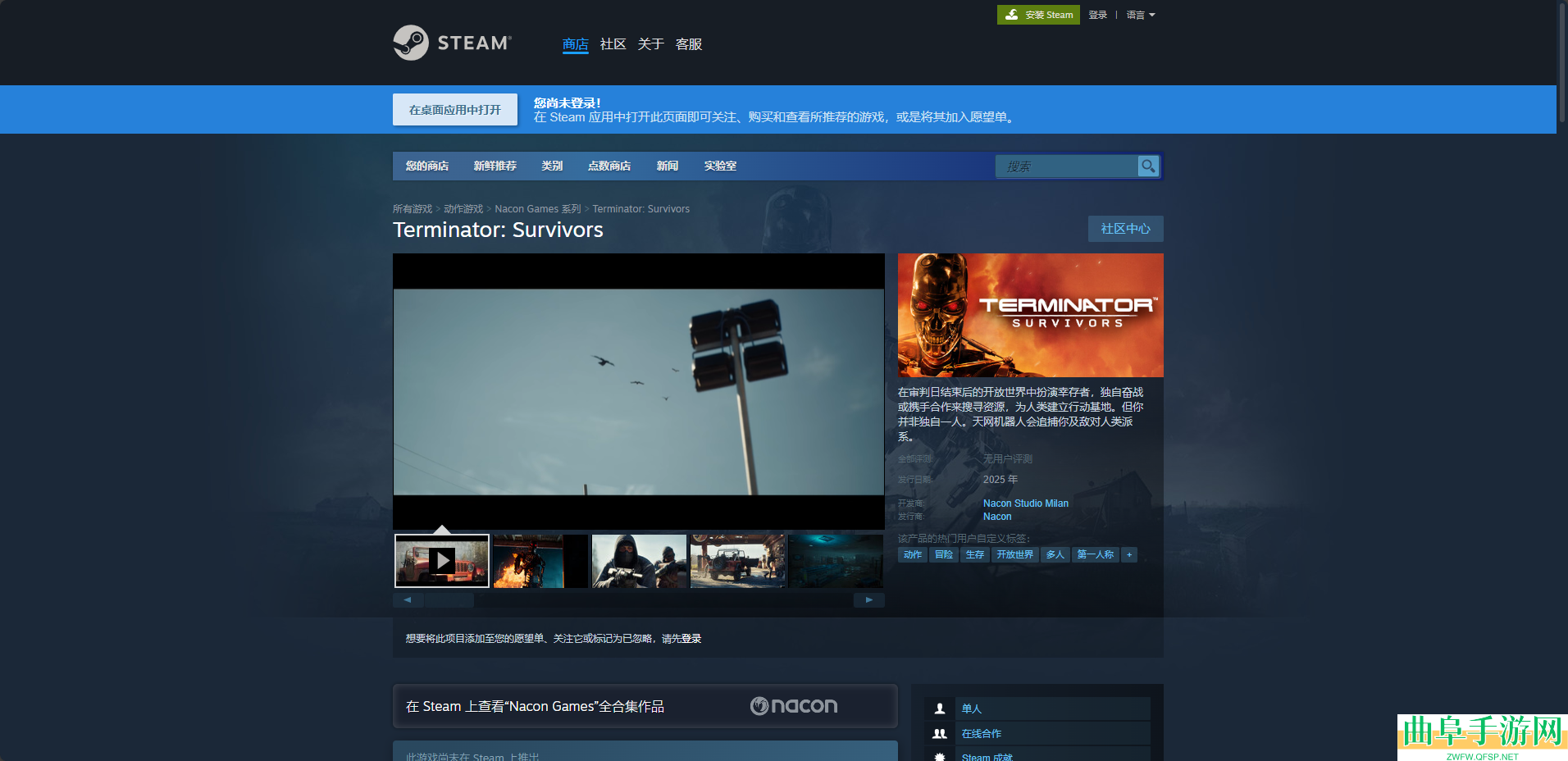Click the 开放世界 tag
The width and height of the screenshot is (1568, 761).
pyautogui.click(x=1015, y=555)
